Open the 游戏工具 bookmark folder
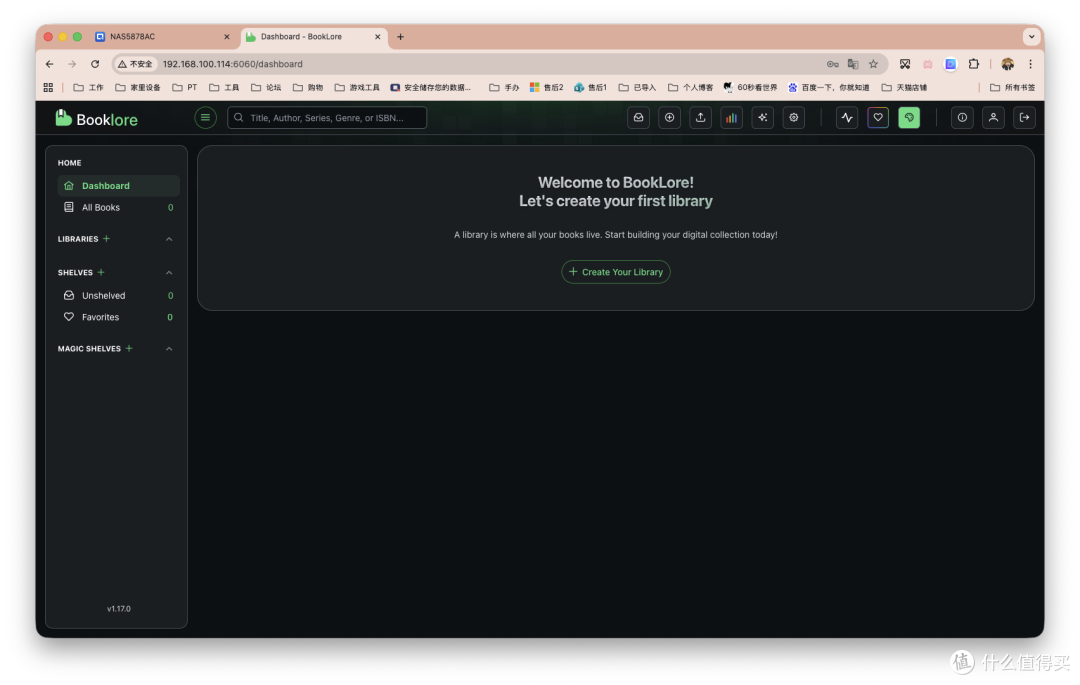 coord(357,87)
